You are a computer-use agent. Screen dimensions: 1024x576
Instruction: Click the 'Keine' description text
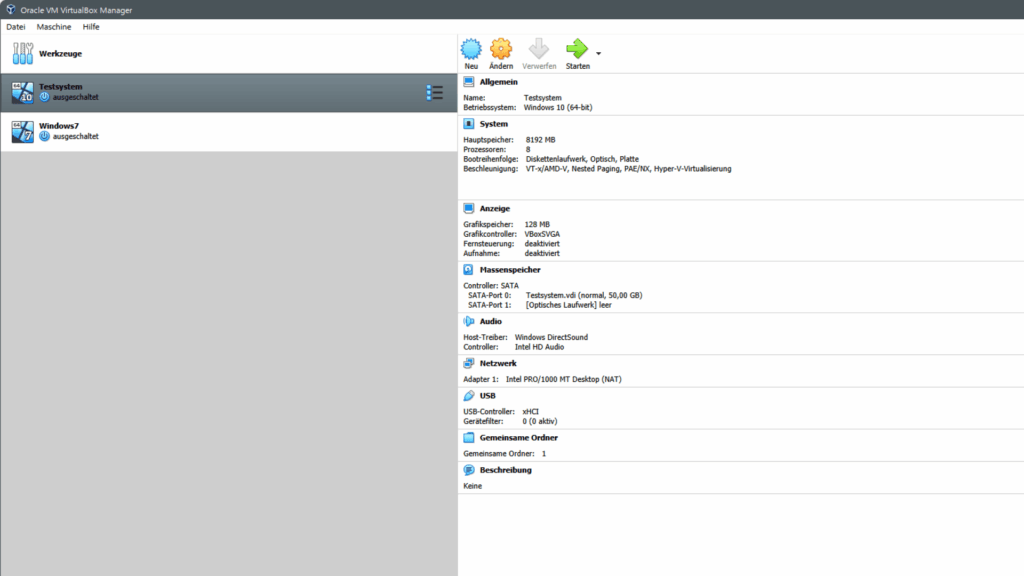(472, 486)
